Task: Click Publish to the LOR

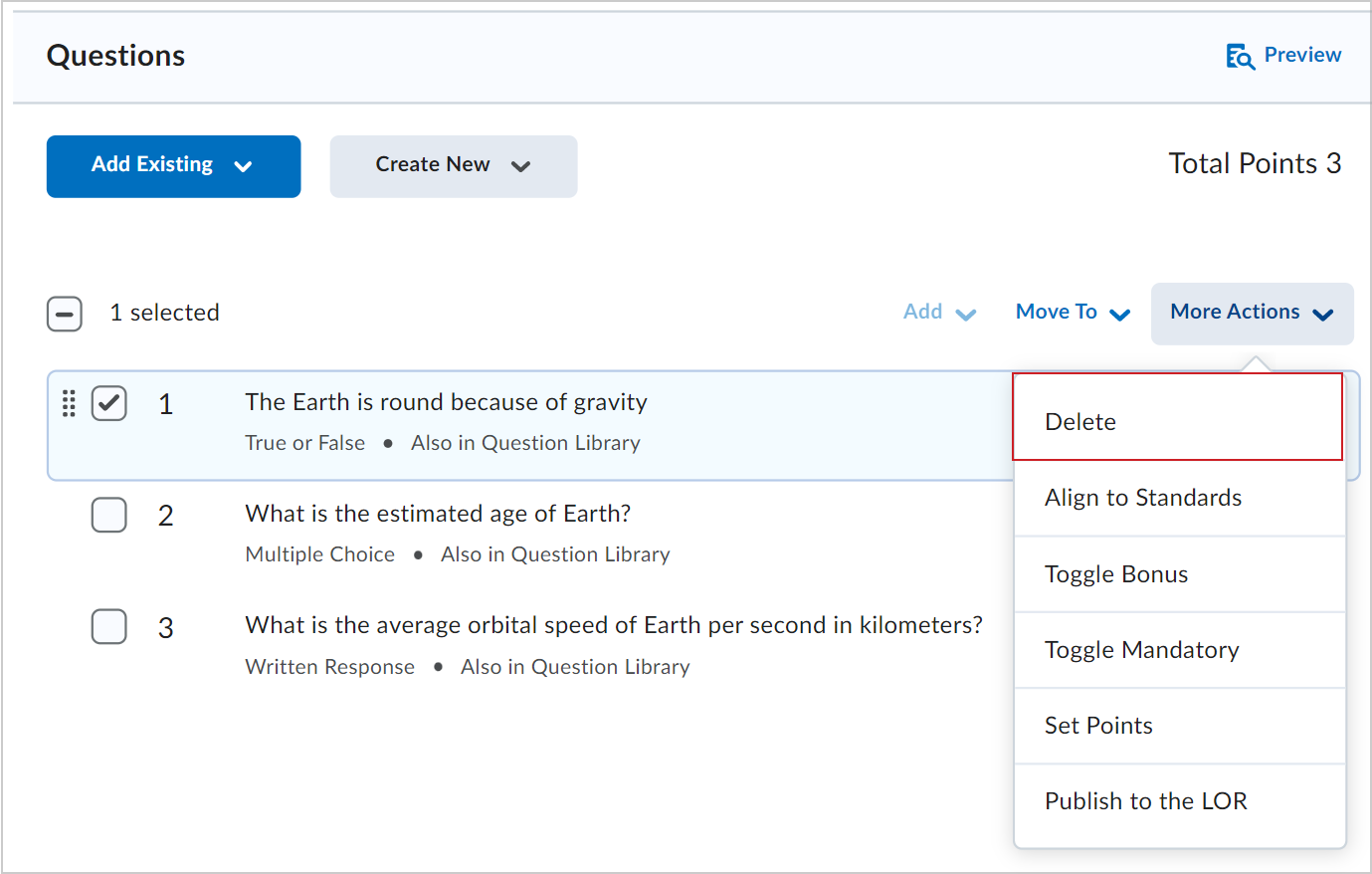Action: 1145,801
